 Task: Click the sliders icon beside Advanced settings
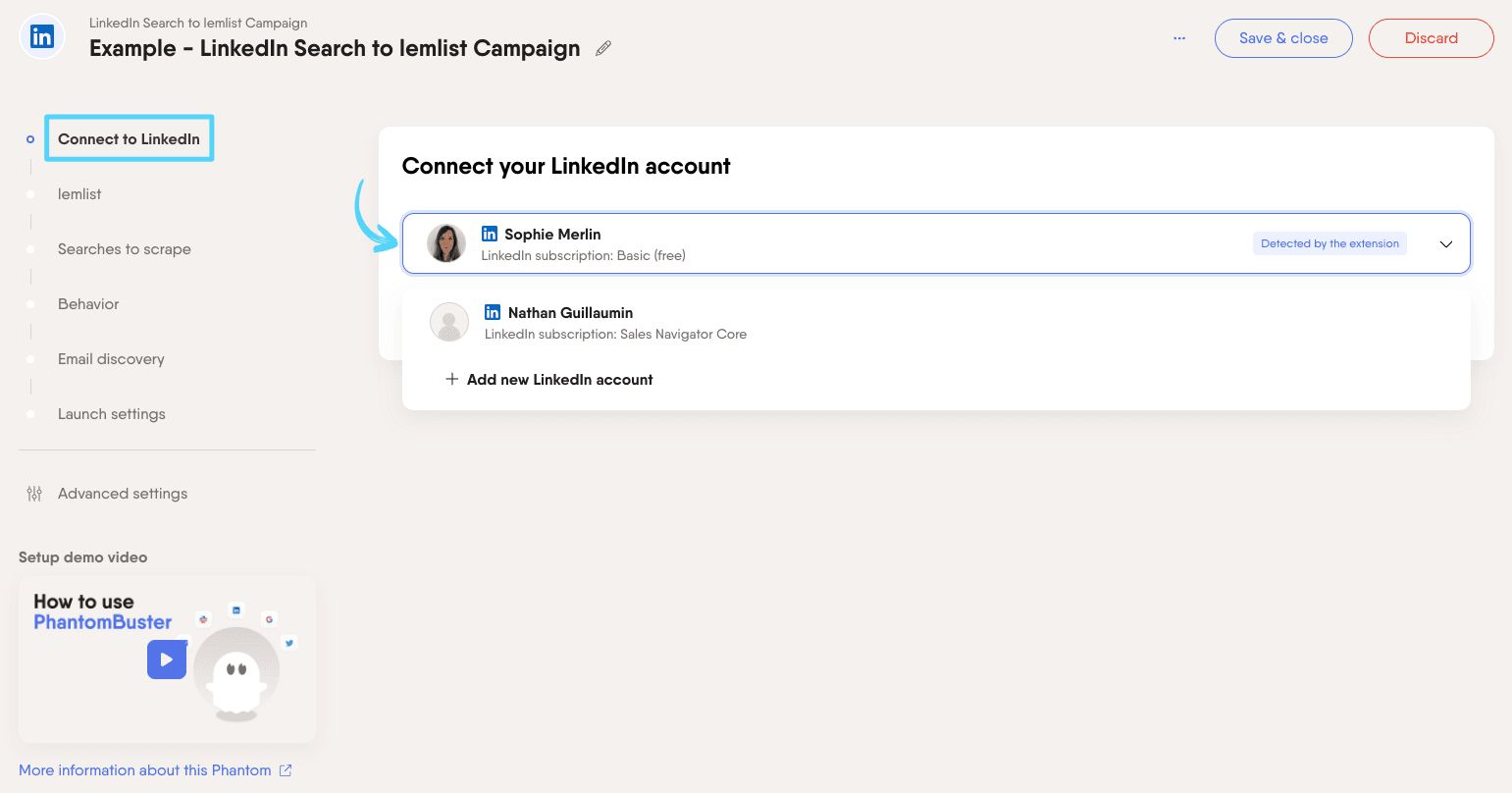click(34, 494)
